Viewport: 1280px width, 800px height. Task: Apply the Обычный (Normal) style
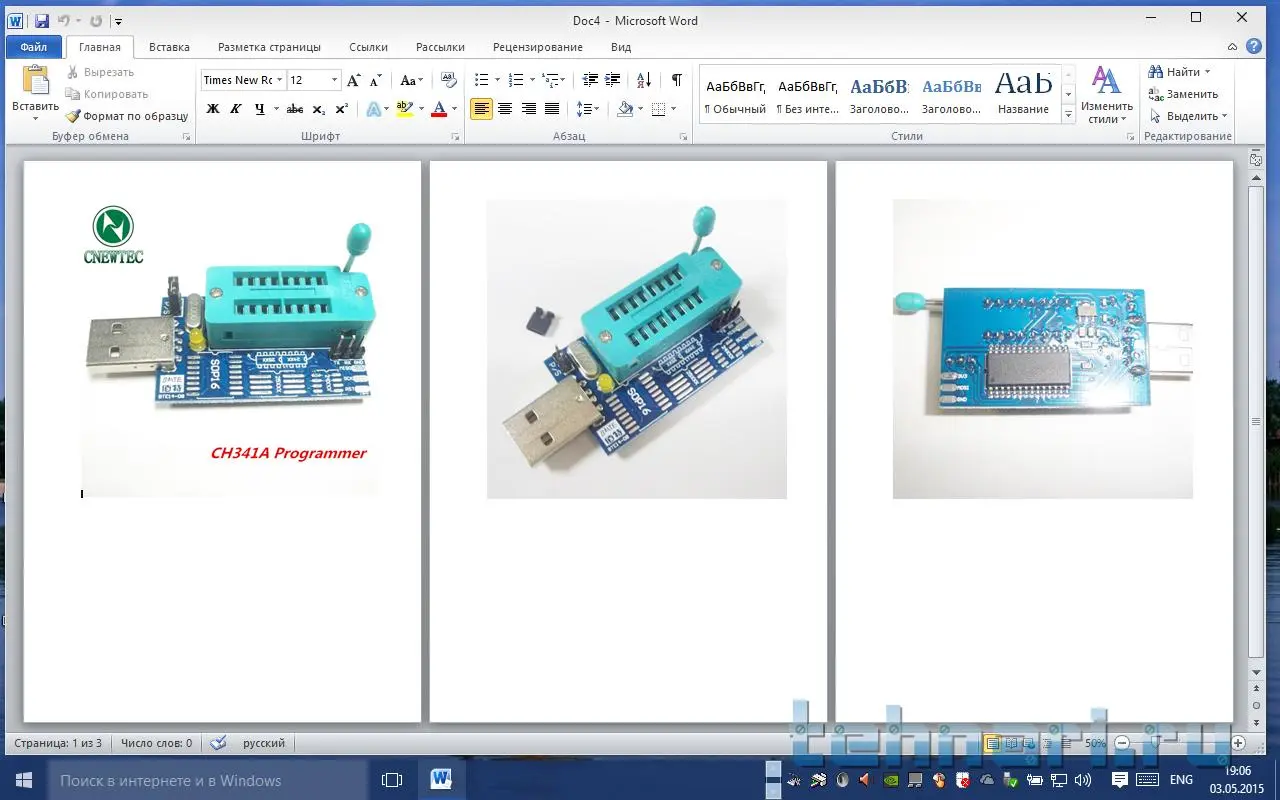click(735, 94)
